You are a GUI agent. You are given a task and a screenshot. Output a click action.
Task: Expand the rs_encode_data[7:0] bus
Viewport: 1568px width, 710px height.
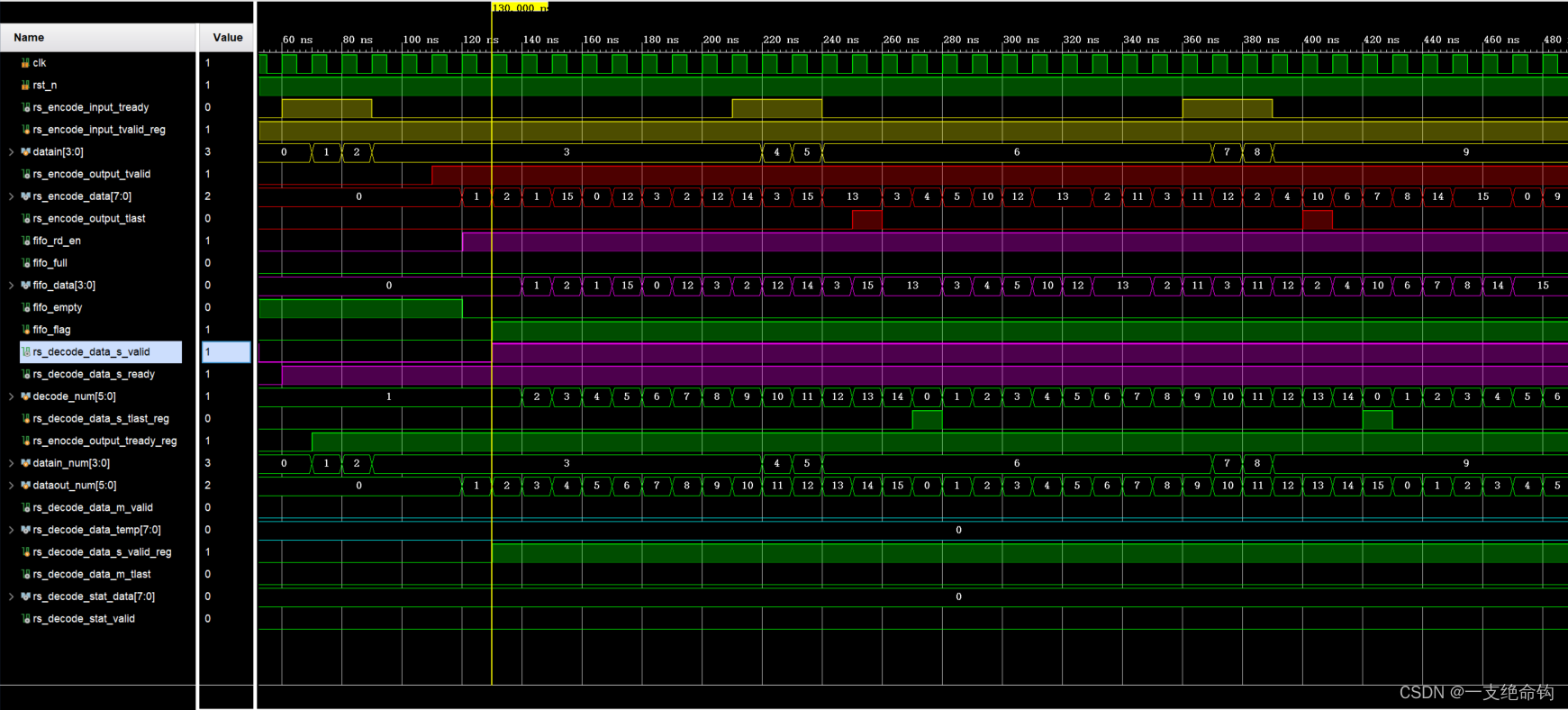click(x=11, y=196)
